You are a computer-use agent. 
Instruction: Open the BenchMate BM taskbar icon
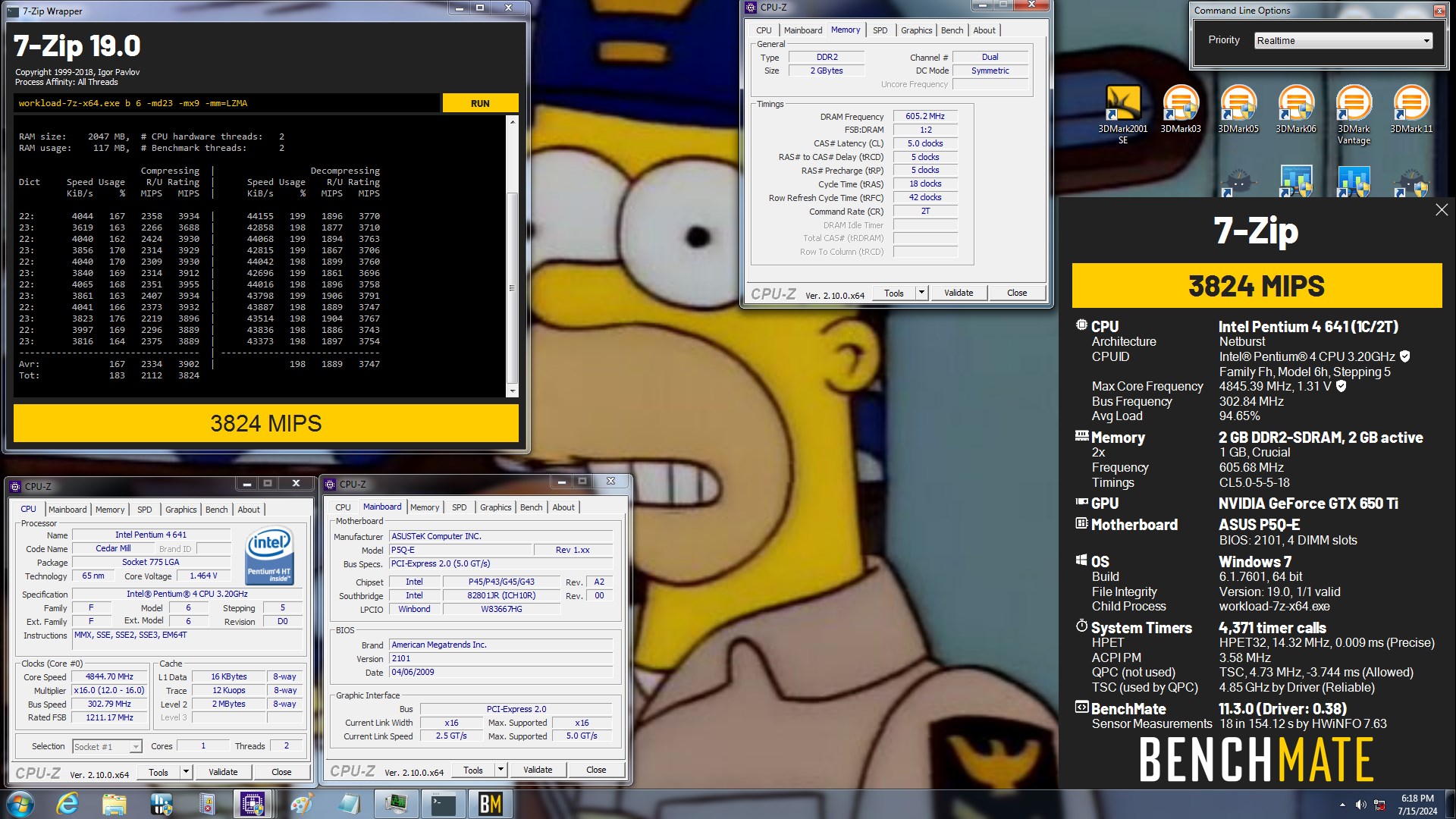tap(490, 804)
